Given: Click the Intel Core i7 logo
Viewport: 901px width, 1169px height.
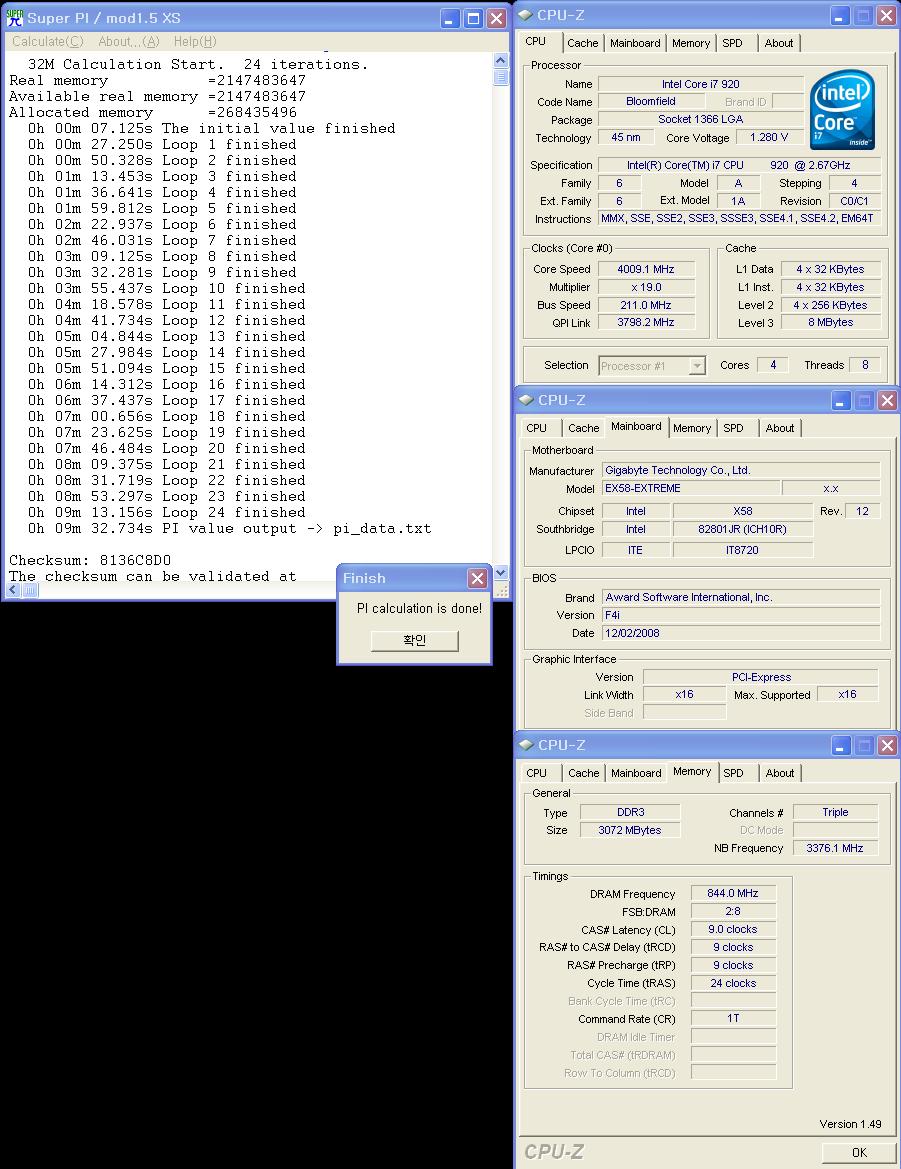Looking at the screenshot, I should [x=843, y=110].
